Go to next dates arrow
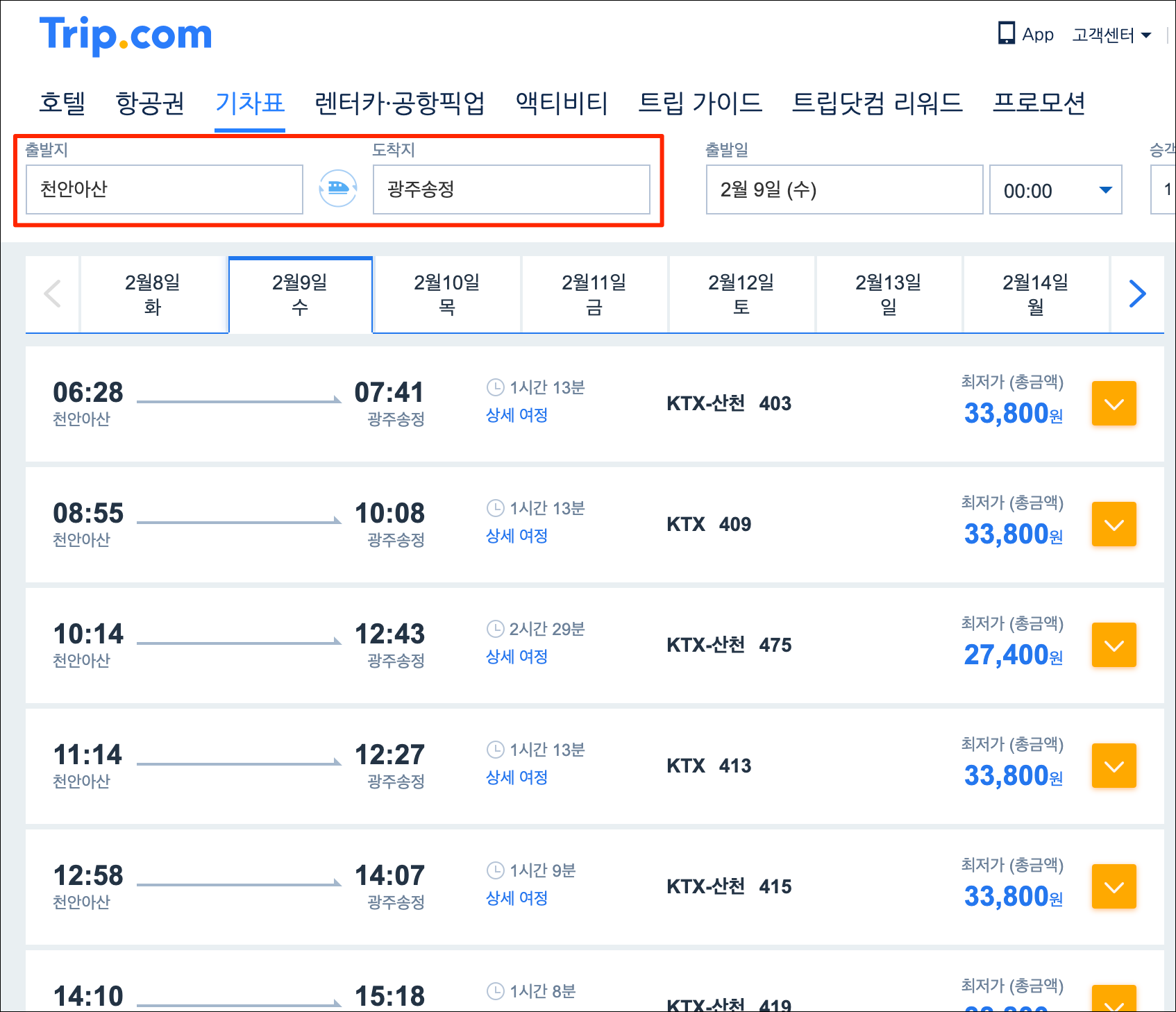The height and width of the screenshot is (1012, 1176). [1137, 294]
